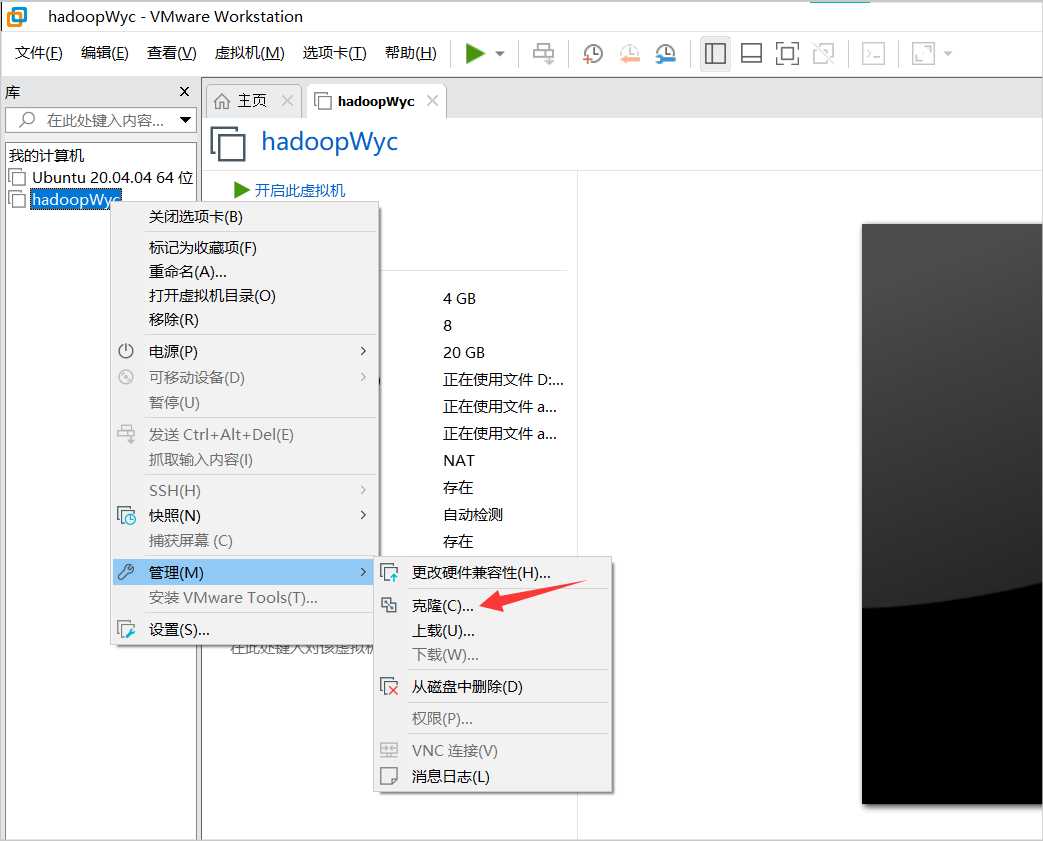This screenshot has height=841, width=1043.
Task: Click the clone icon beside 克隆(C)...
Action: (389, 605)
